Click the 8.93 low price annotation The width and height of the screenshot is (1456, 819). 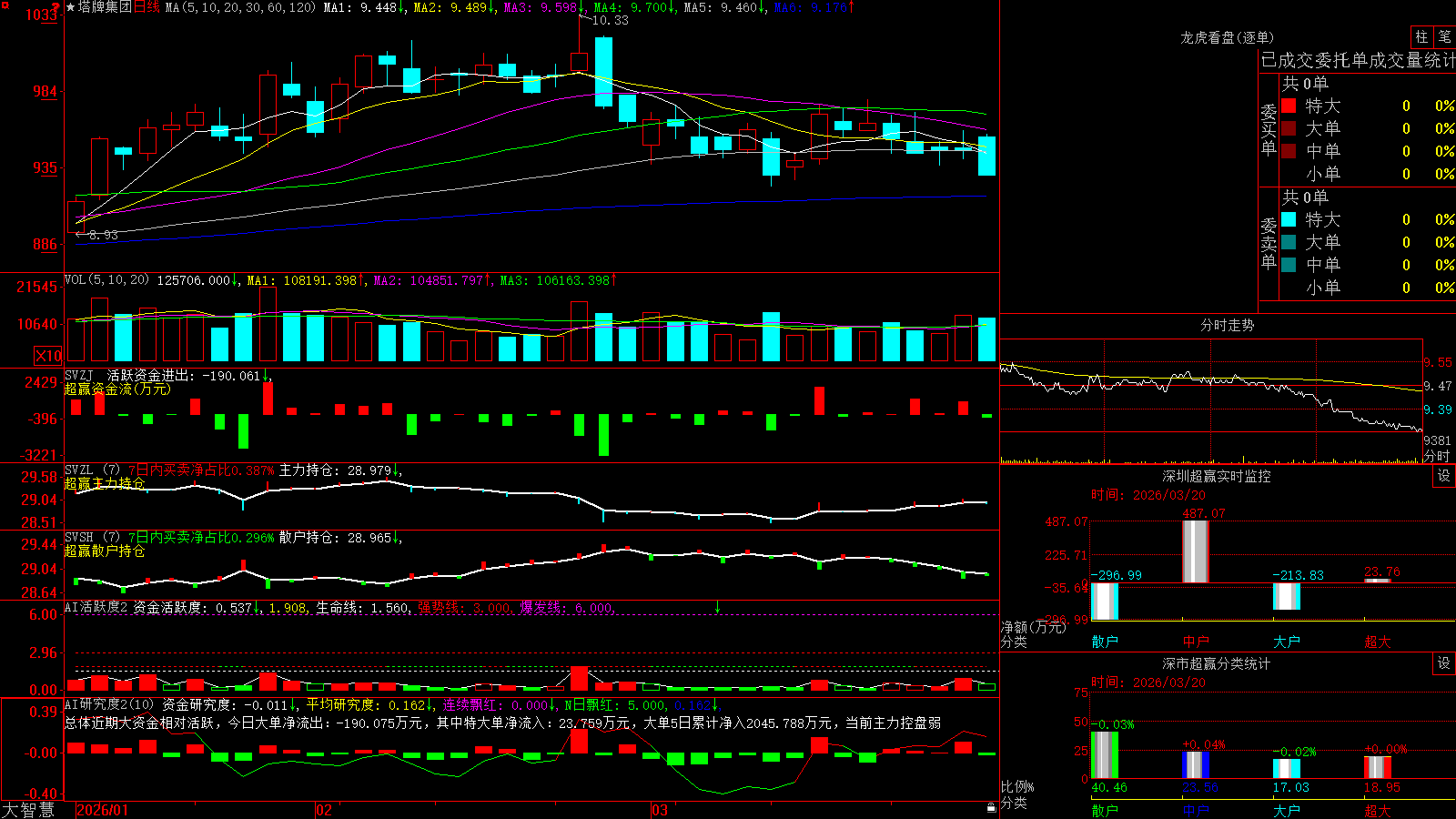coord(103,235)
